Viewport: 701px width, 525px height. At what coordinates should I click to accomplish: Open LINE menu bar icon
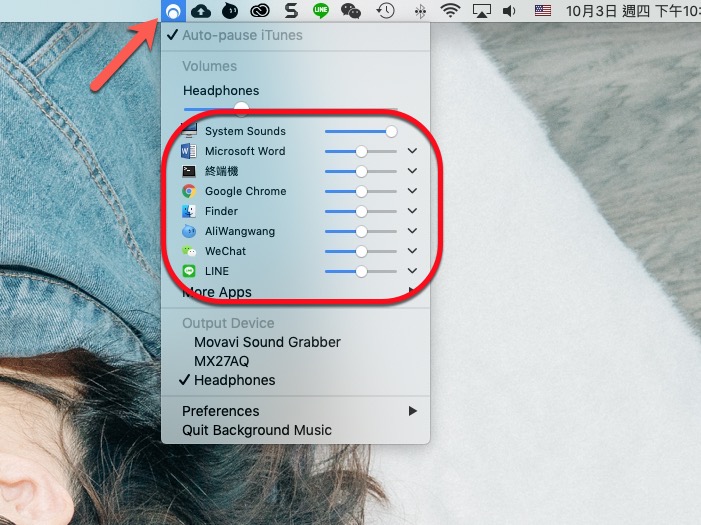(x=321, y=10)
